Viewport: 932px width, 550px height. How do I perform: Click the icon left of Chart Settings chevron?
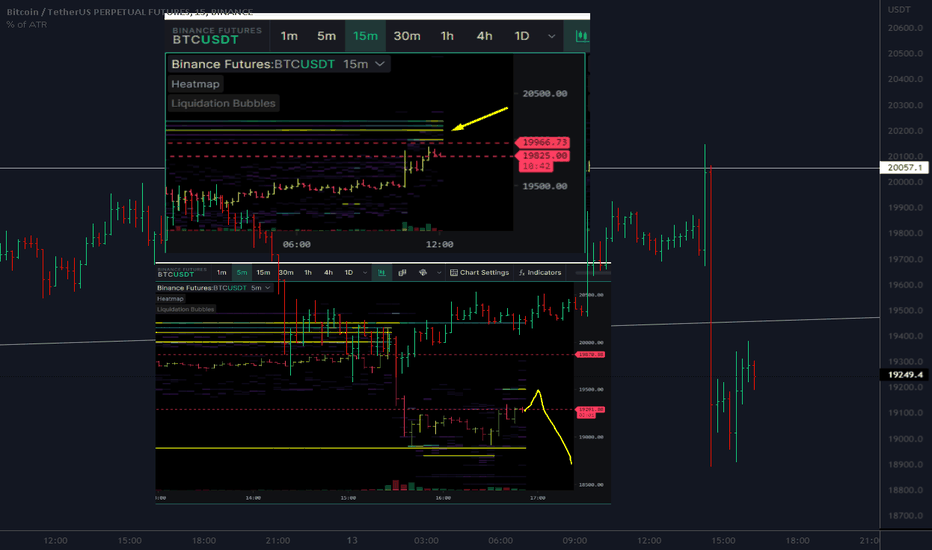point(423,272)
